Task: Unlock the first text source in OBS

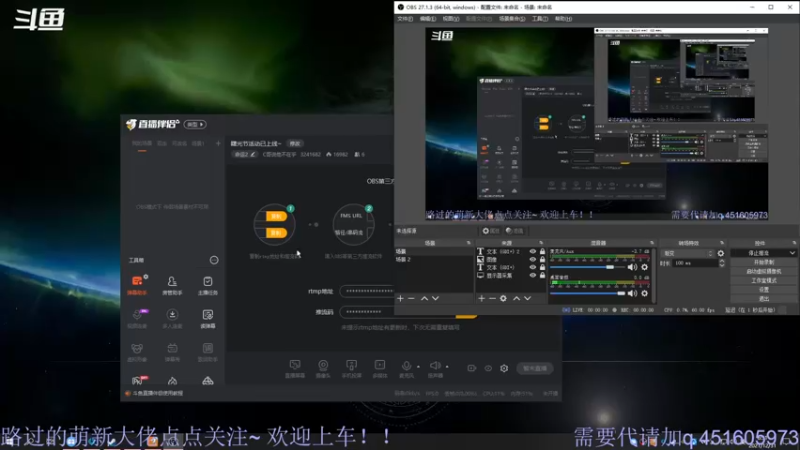Action: [x=542, y=252]
